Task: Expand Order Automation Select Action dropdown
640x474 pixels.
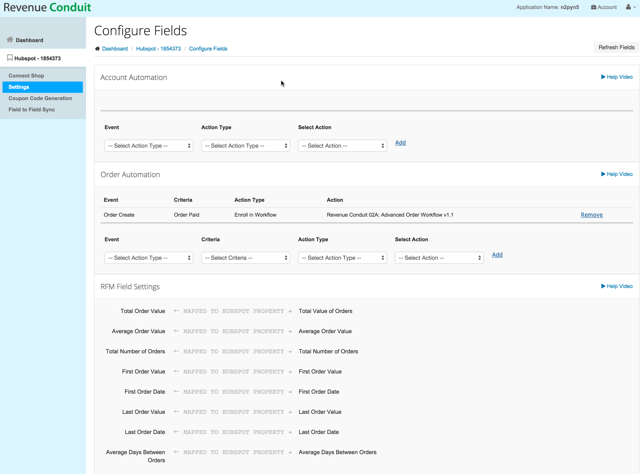Action: [439, 258]
